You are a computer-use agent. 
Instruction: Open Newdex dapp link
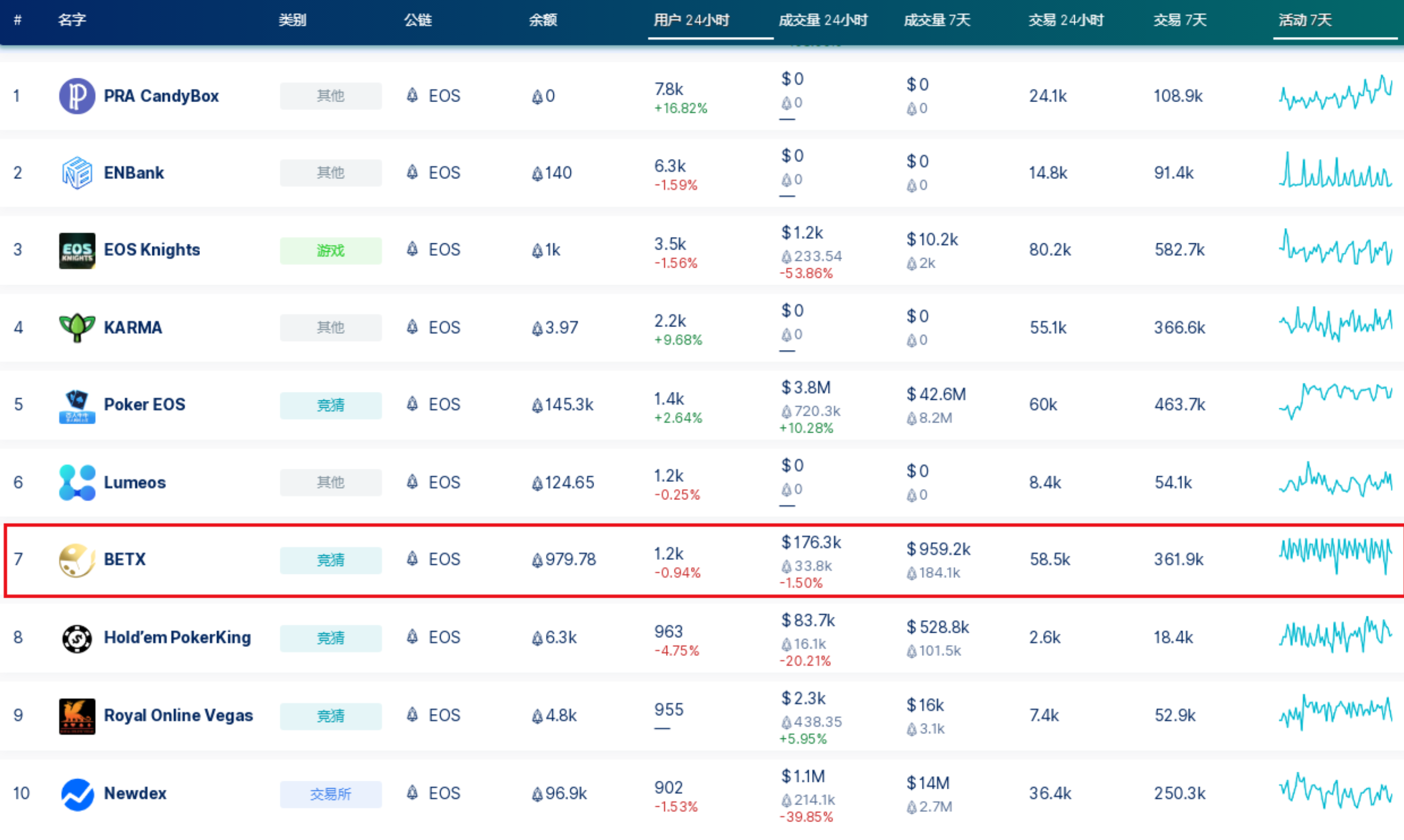[x=135, y=793]
